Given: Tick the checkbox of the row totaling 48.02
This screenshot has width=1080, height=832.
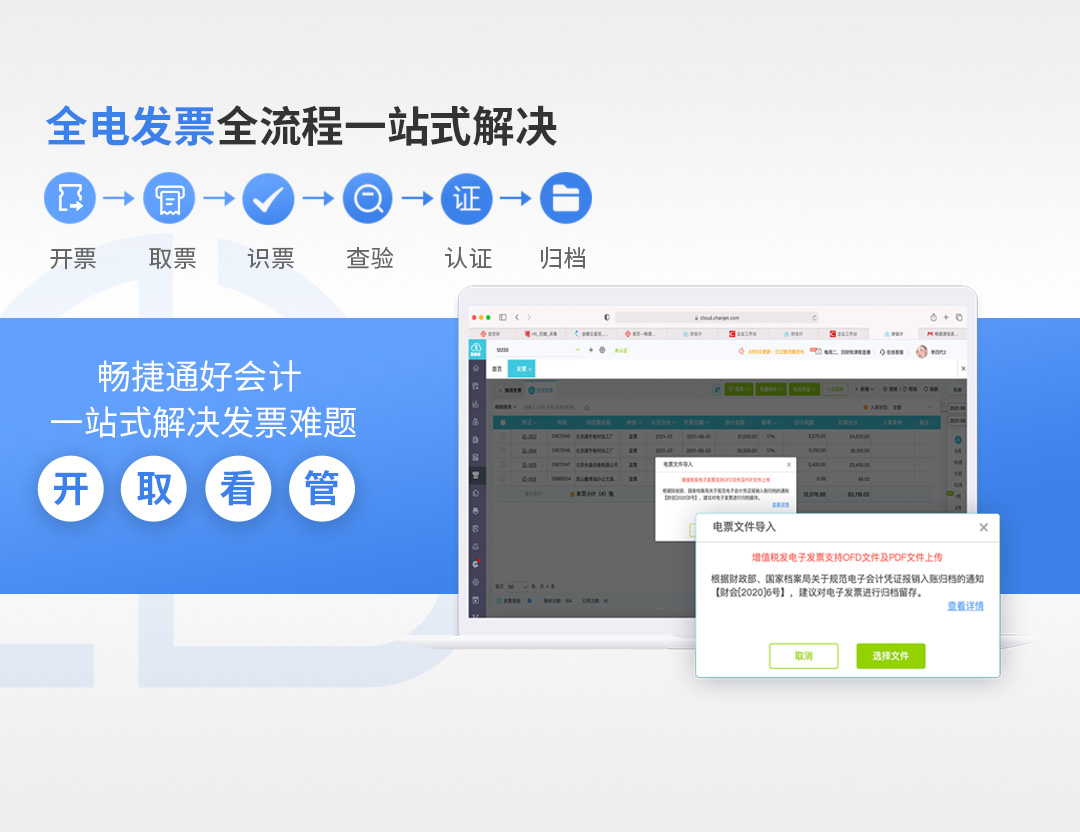Looking at the screenshot, I should [x=503, y=479].
